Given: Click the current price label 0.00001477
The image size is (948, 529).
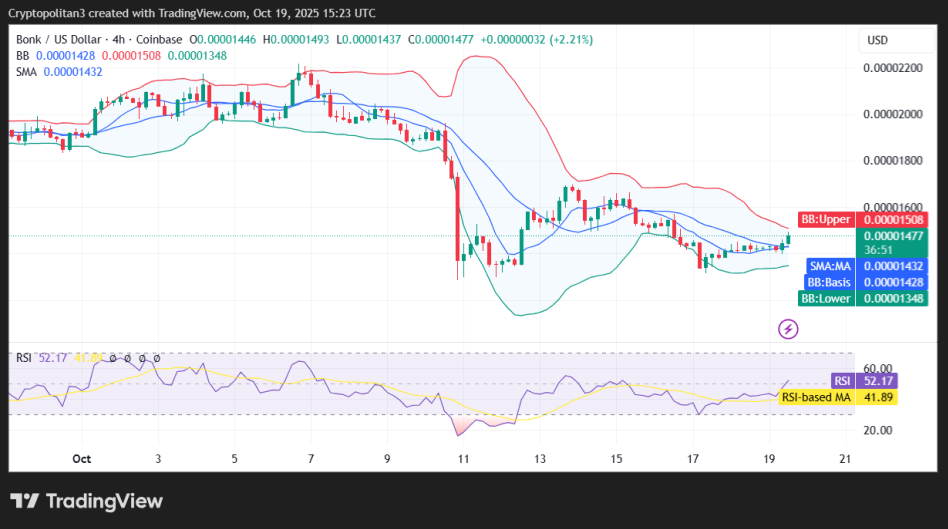Looking at the screenshot, I should 891,236.
